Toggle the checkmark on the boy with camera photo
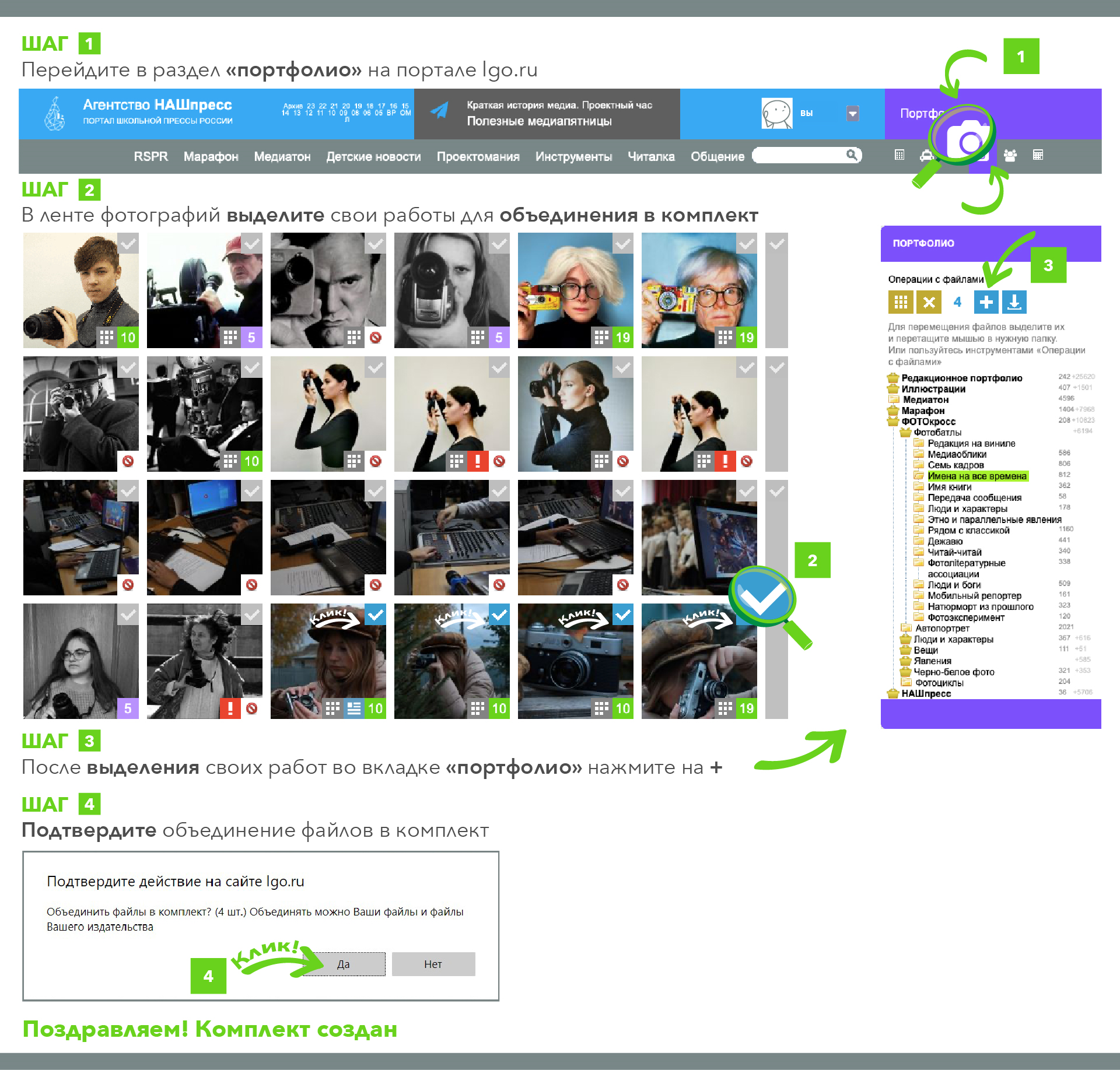Screen dimensions: 1120x1070 (x=128, y=244)
